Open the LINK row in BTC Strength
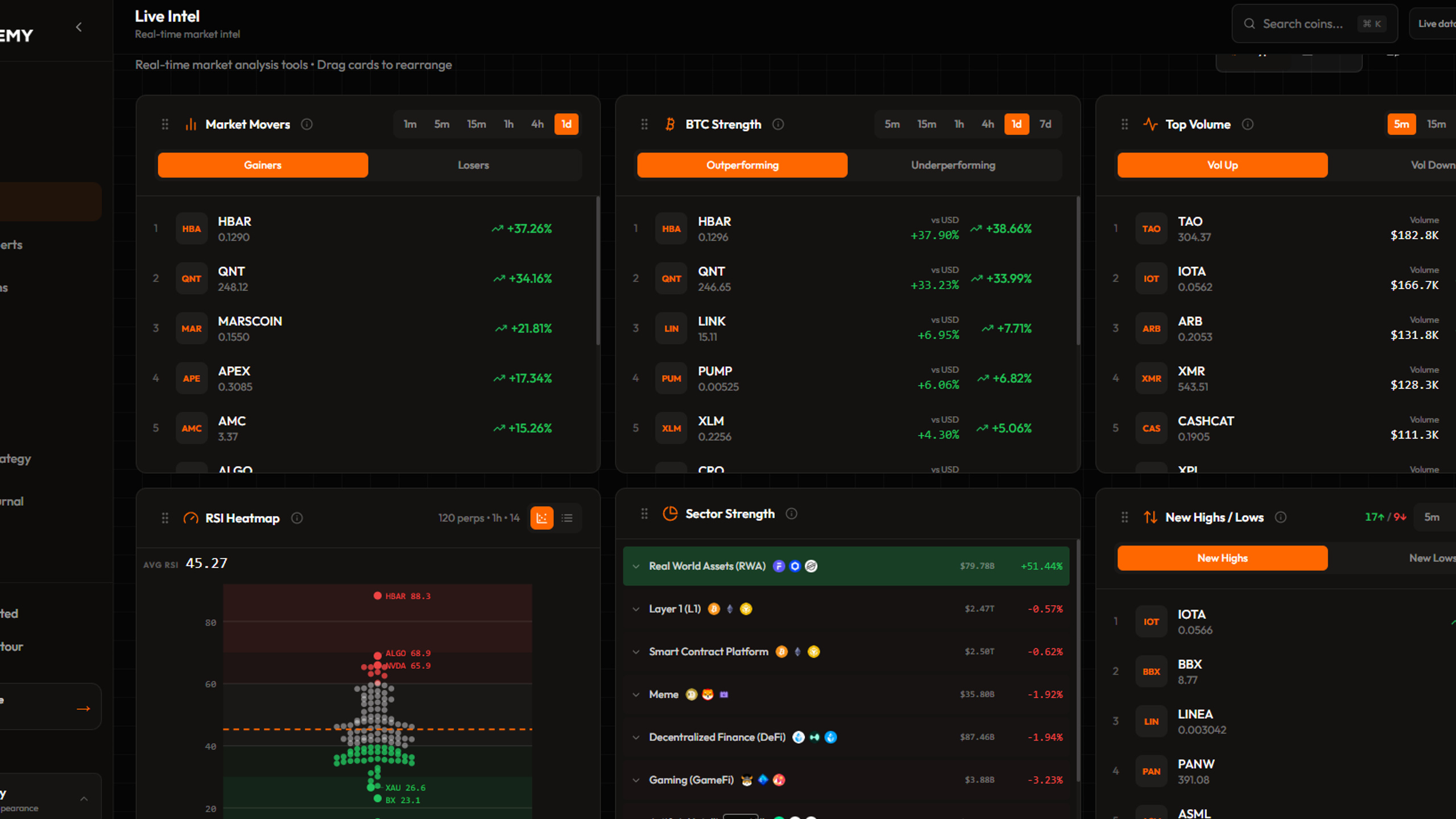The height and width of the screenshot is (819, 1456). pyautogui.click(x=846, y=328)
